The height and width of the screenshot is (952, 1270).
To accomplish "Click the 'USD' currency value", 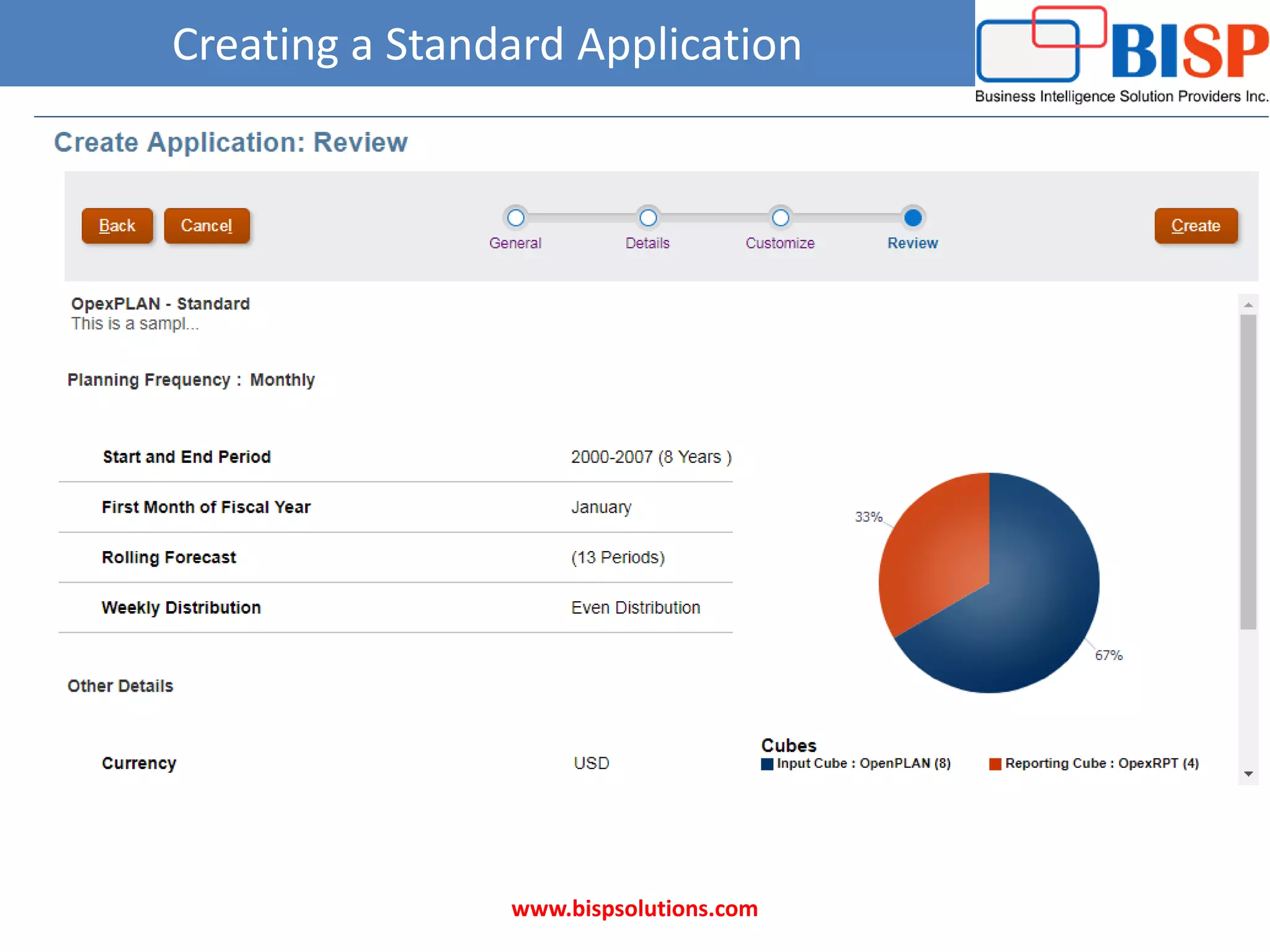I will click(x=591, y=763).
